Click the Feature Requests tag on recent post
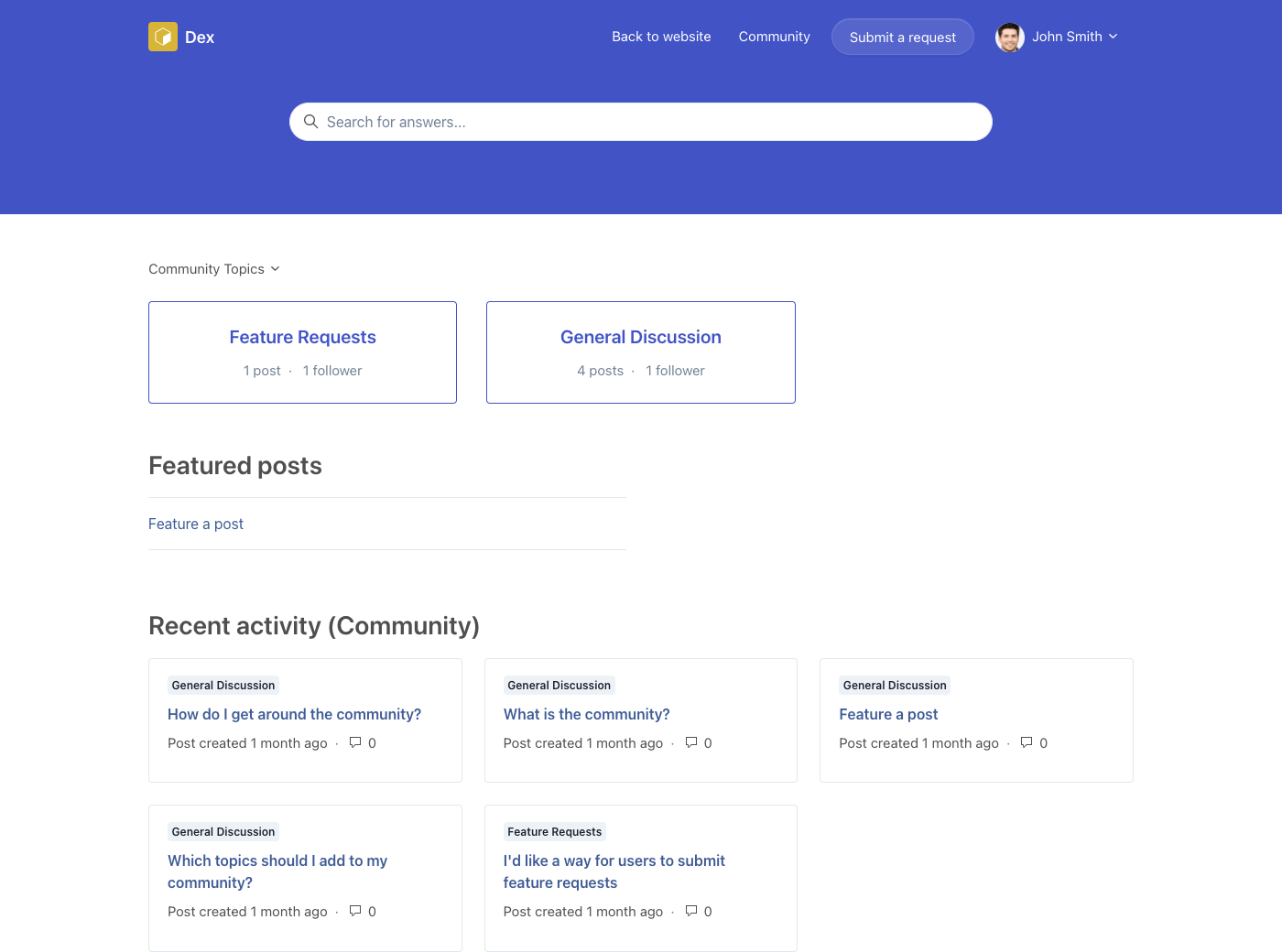Viewport: 1282px width, 952px height. coord(554,832)
